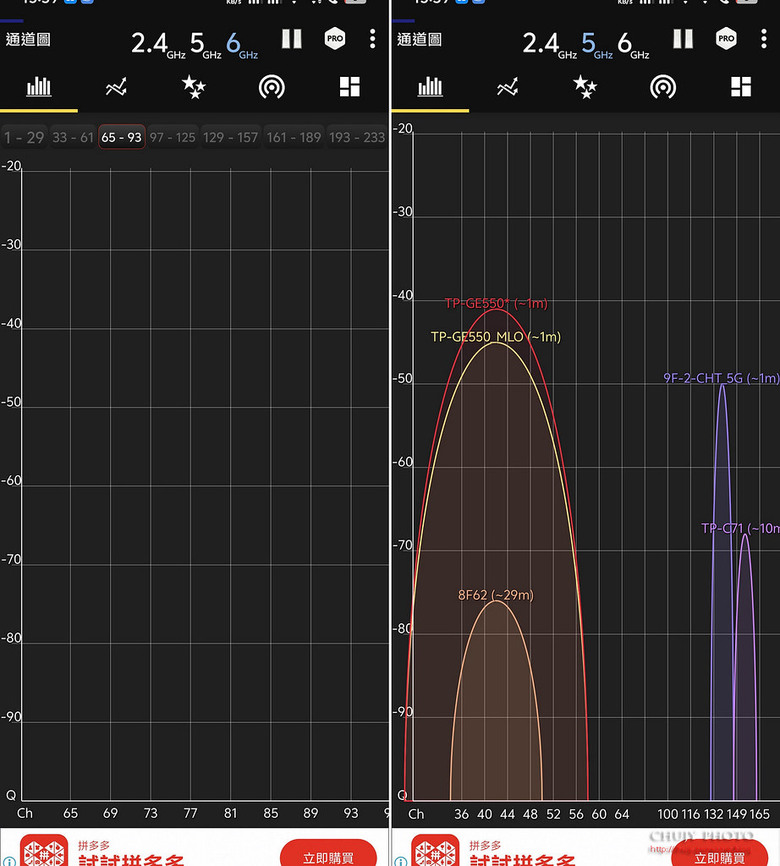Open the dashboard grid tab in the right screen
The image size is (780, 866).
click(741, 87)
